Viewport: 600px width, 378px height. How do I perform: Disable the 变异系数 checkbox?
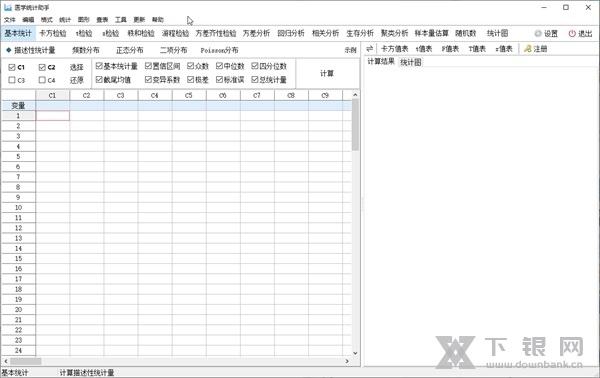[x=148, y=80]
